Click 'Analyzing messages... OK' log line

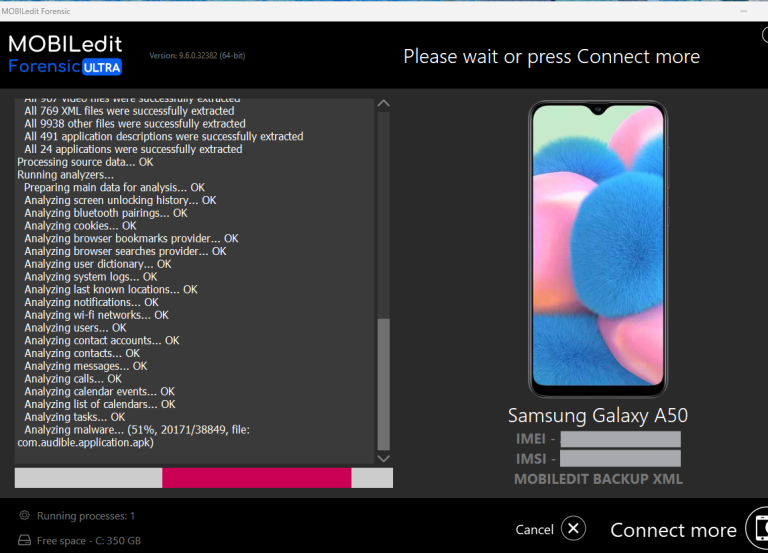(86, 366)
